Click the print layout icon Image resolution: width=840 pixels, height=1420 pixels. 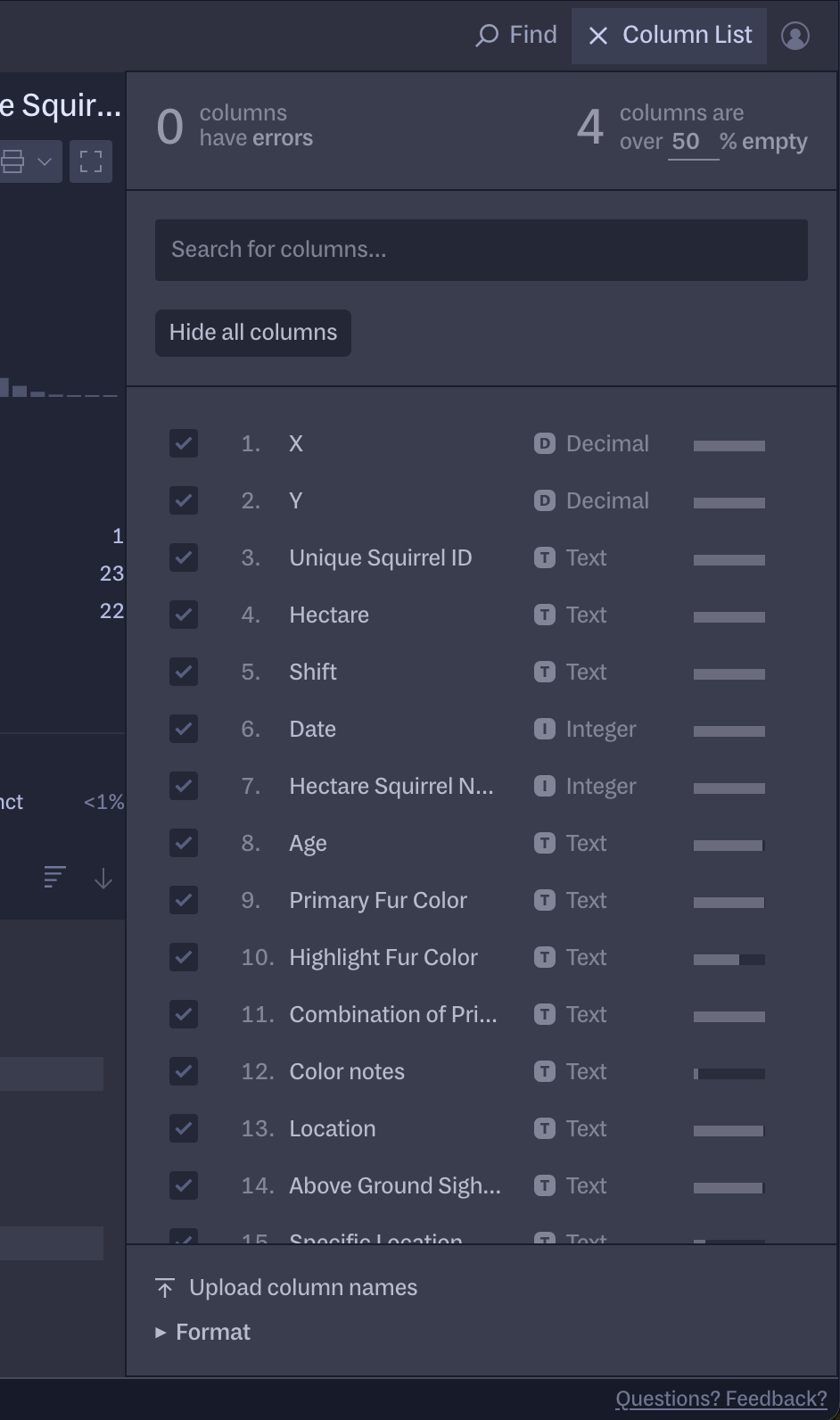[x=12, y=161]
